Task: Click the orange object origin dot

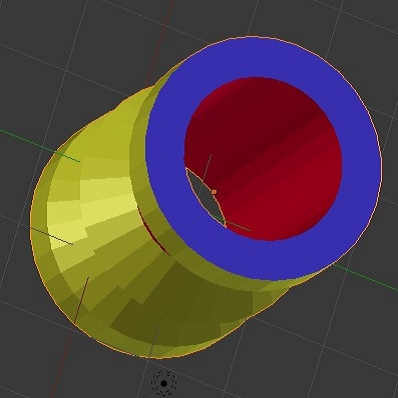Action: click(214, 192)
